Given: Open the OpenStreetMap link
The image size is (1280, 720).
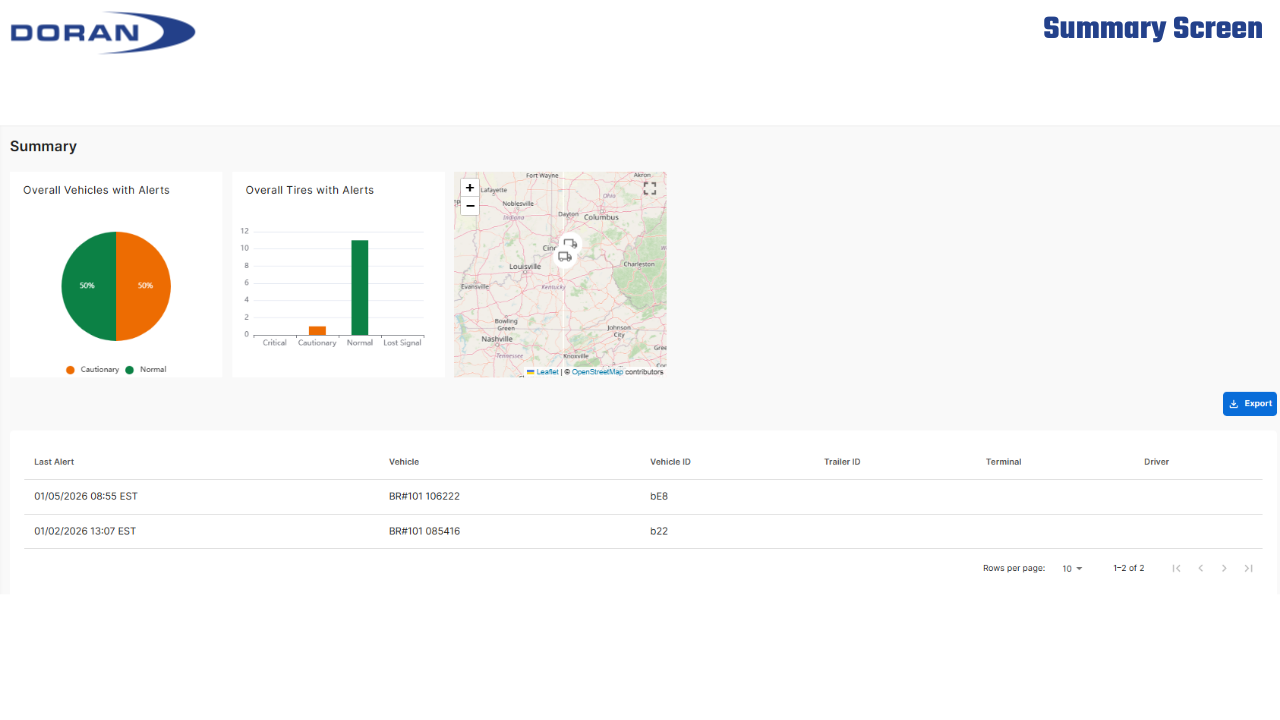Looking at the screenshot, I should point(597,372).
